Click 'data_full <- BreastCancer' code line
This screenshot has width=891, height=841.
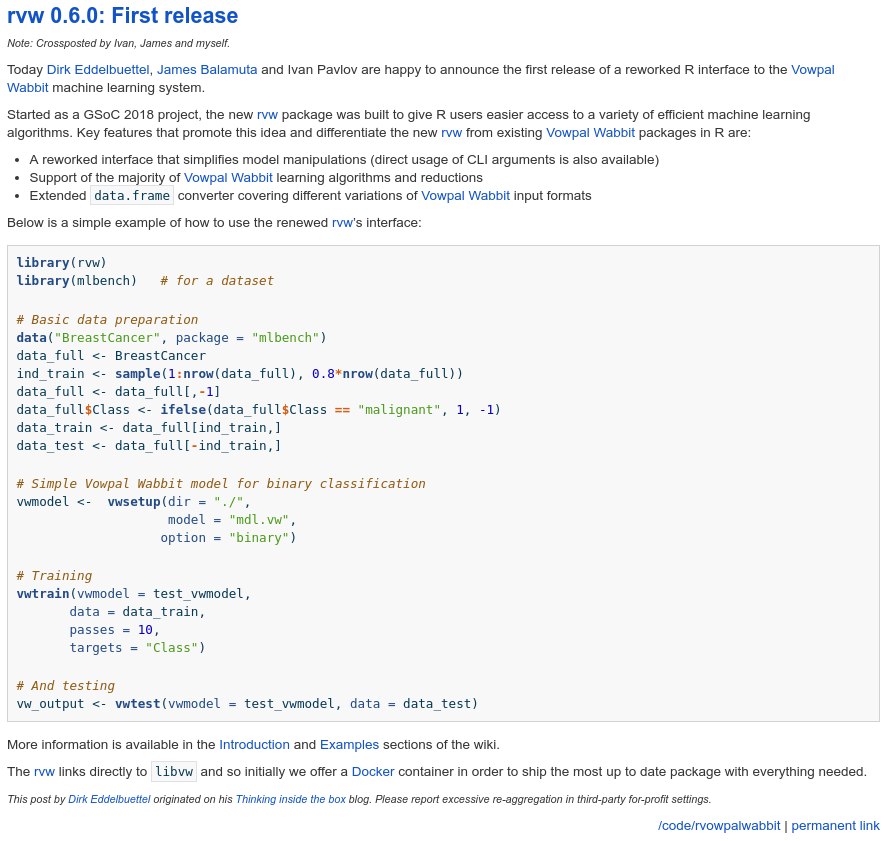coord(111,356)
